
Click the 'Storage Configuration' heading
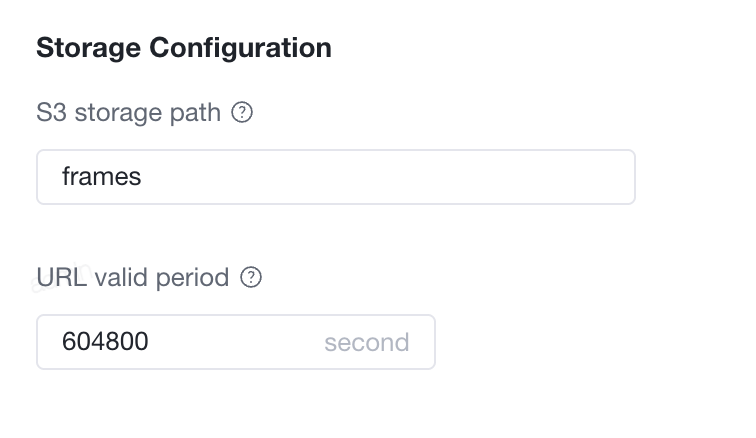click(x=184, y=48)
